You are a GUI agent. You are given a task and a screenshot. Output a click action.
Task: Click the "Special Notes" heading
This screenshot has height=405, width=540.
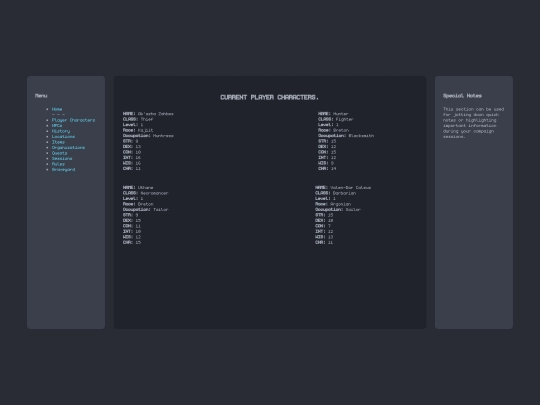tap(462, 96)
